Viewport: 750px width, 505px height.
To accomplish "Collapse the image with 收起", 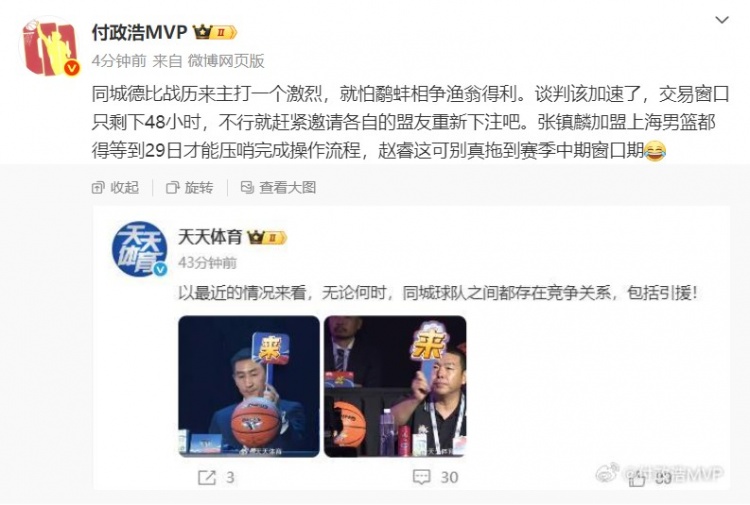I will coord(115,187).
